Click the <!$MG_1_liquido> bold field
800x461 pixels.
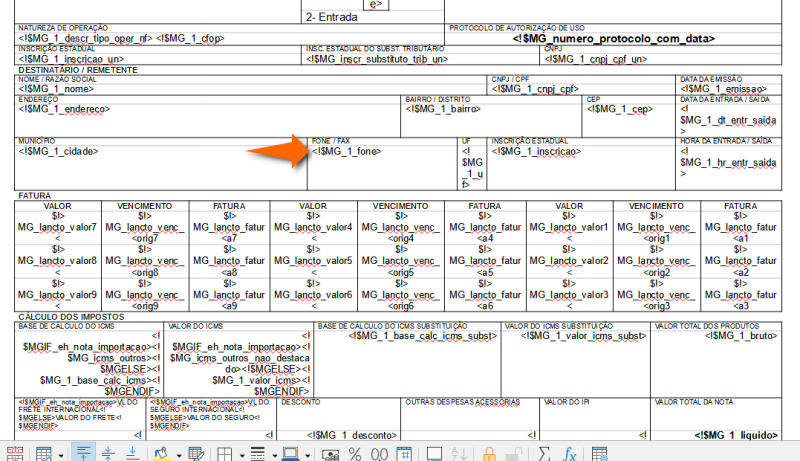(x=736, y=436)
